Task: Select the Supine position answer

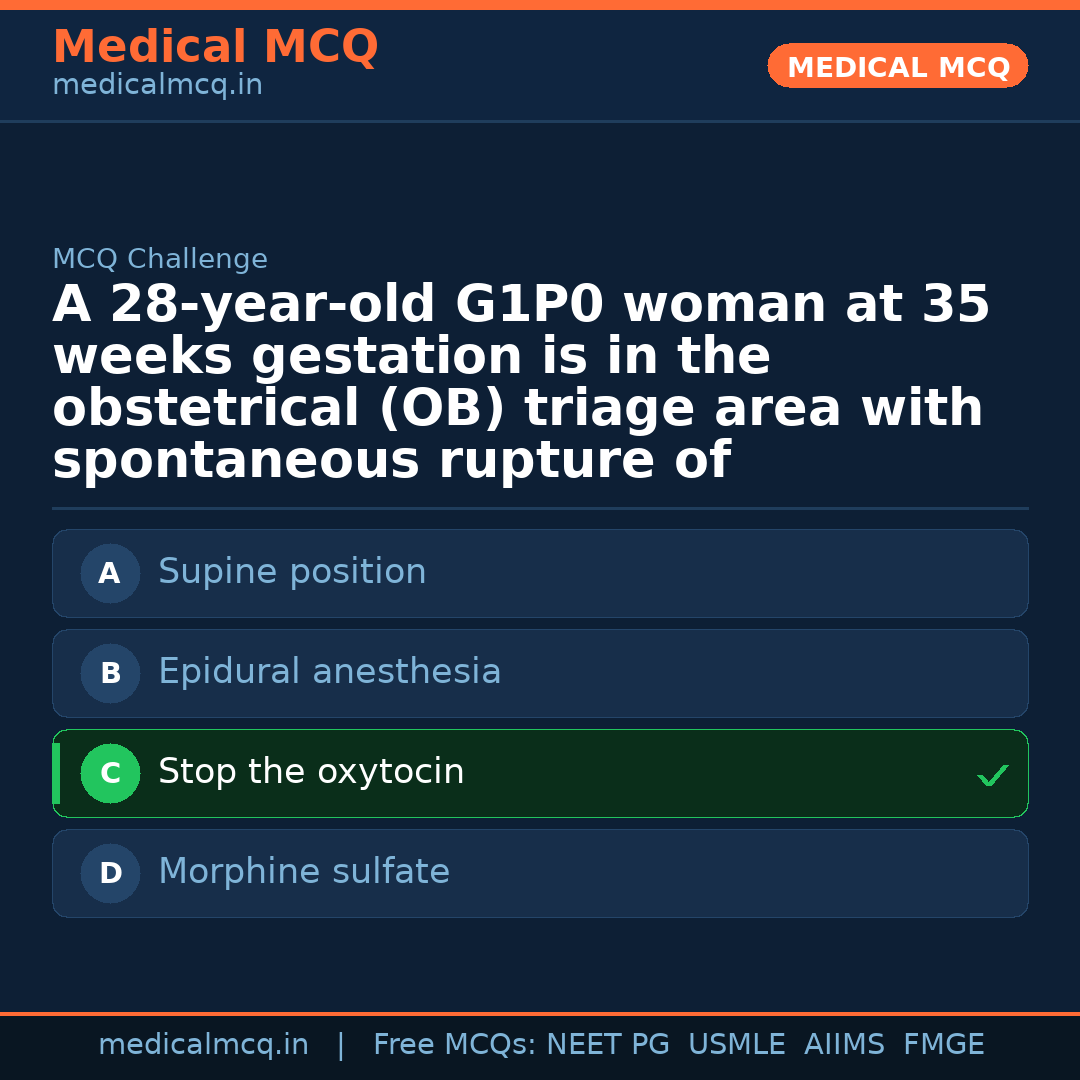Action: [x=292, y=572]
